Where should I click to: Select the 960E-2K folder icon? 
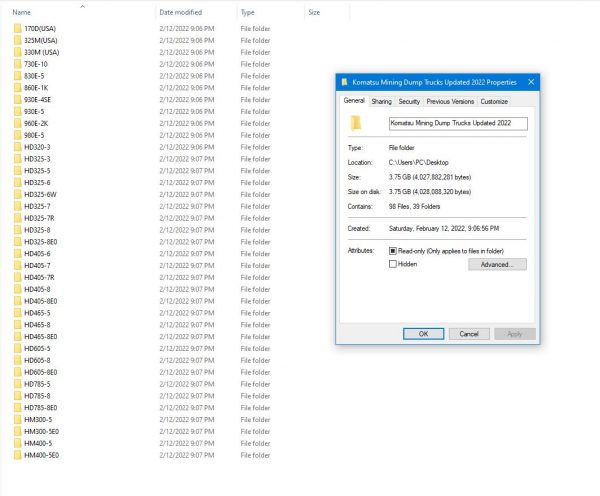18,123
